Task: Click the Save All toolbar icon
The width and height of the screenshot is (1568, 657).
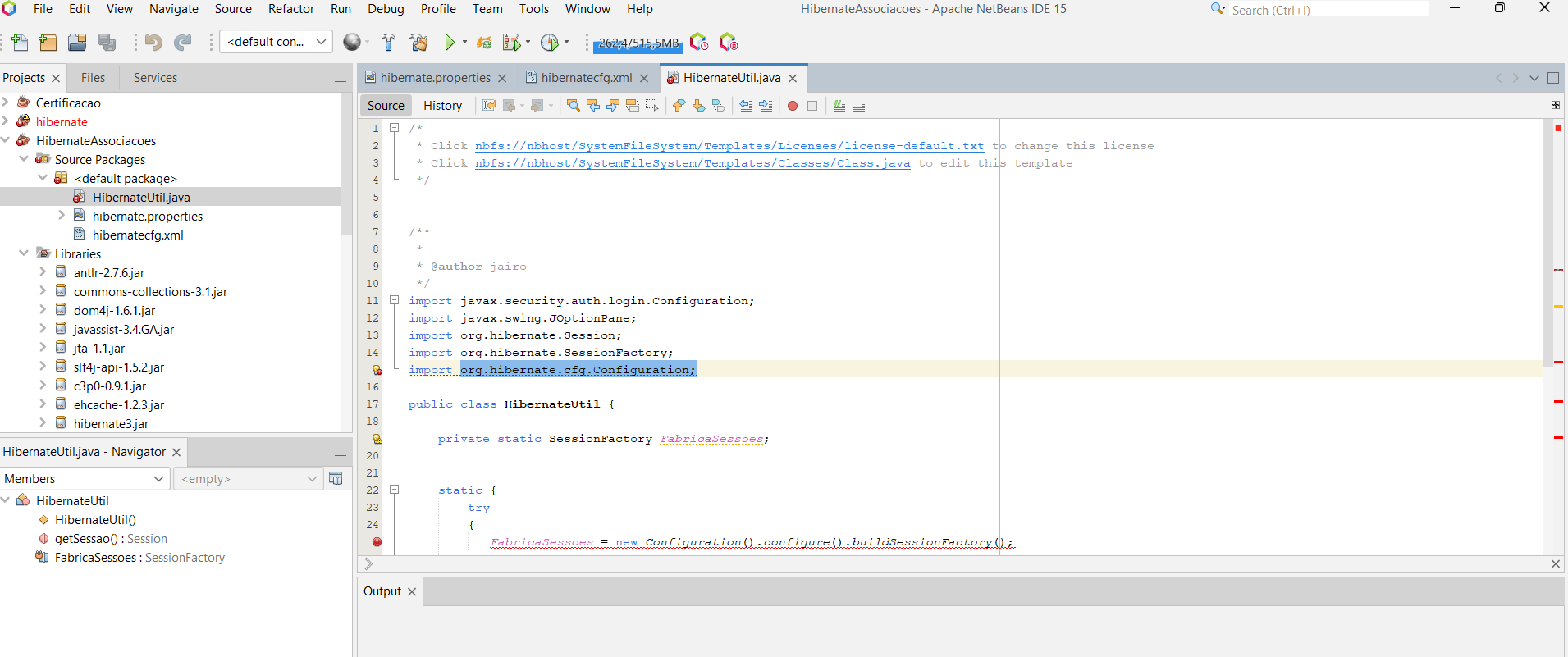Action: (107, 42)
